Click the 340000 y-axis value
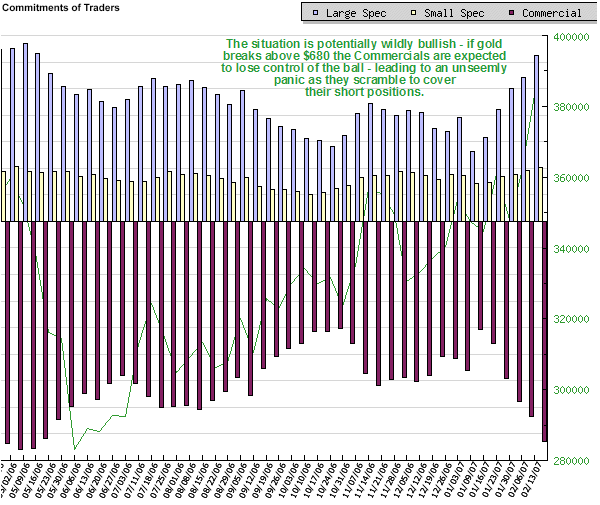 570,249
